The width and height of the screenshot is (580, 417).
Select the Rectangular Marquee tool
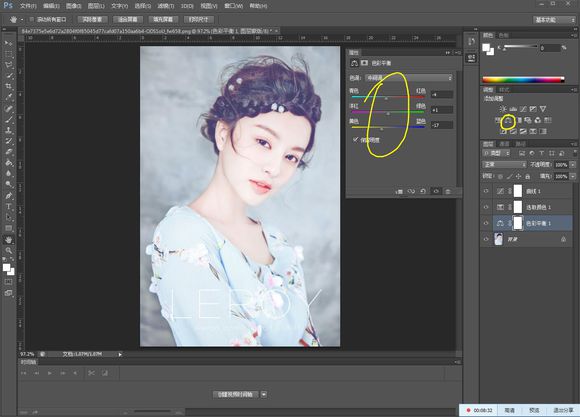[x=8, y=54]
